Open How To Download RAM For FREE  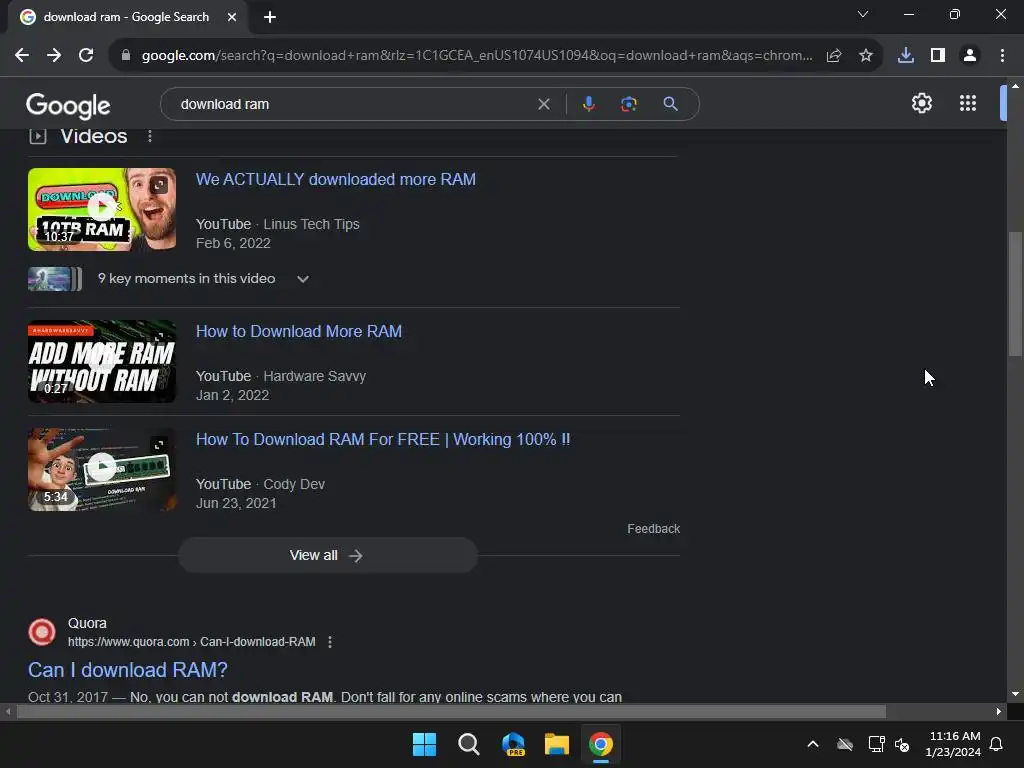pyautogui.click(x=383, y=440)
